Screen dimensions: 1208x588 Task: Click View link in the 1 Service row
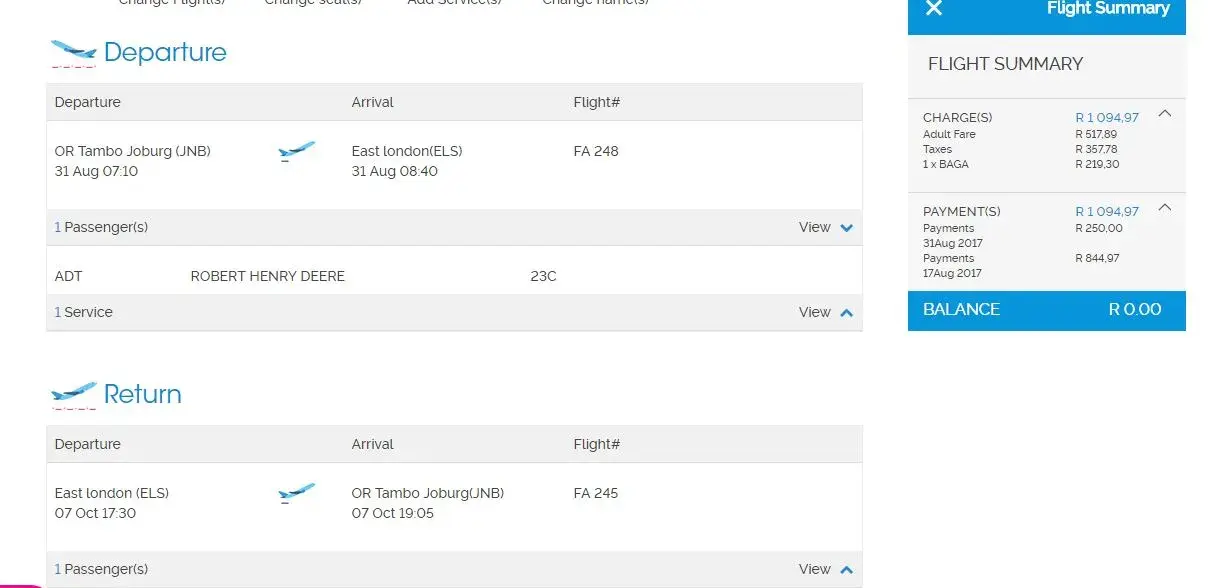[x=814, y=312]
